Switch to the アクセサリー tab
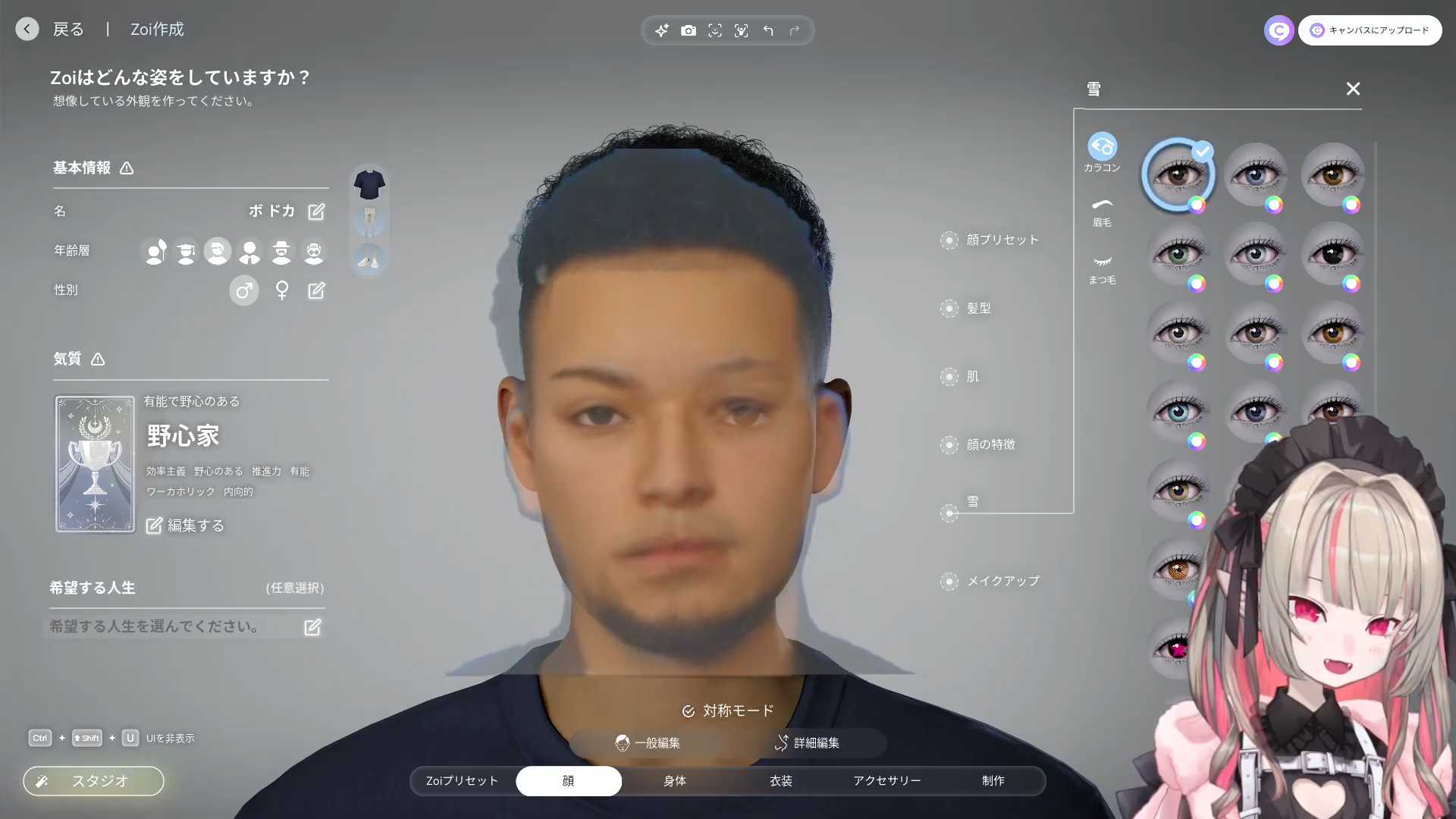Viewport: 1456px width, 819px height. pos(887,781)
